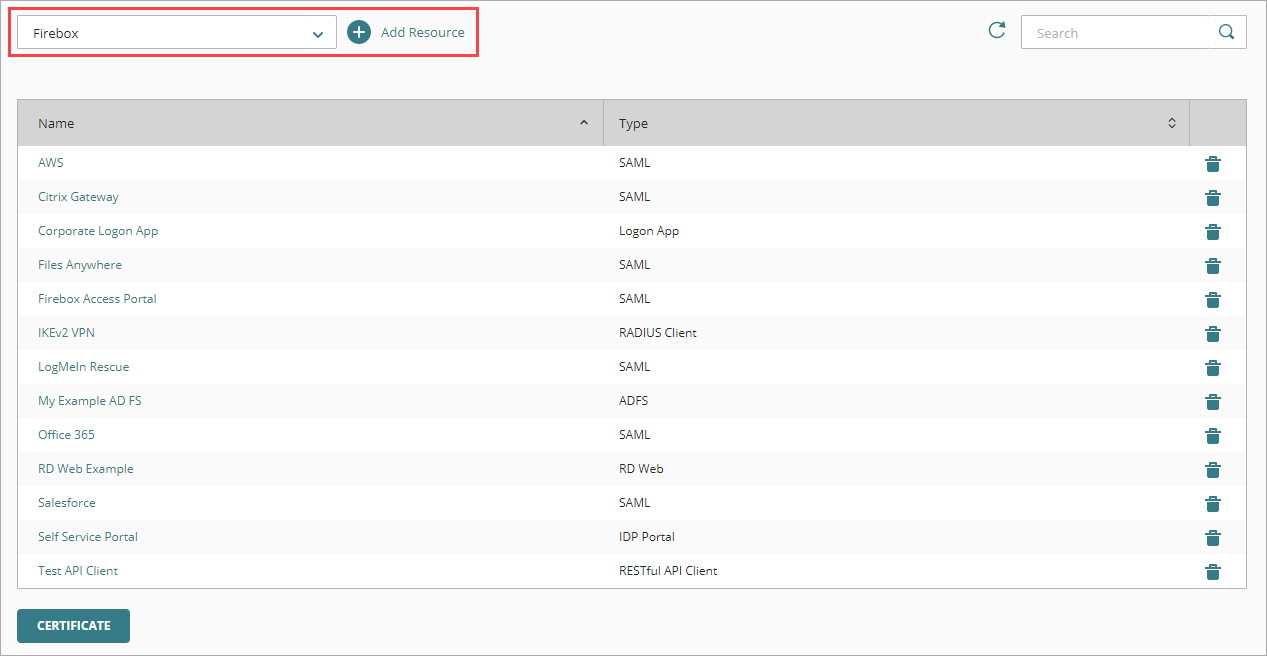The image size is (1267, 656).
Task: Open the Firebox resource type dropdown
Action: [x=177, y=33]
